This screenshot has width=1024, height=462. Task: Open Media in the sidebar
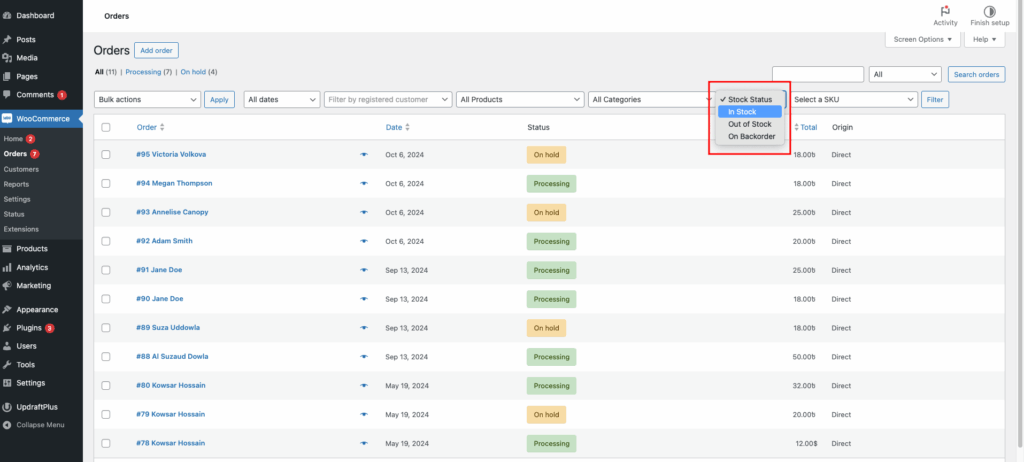tap(27, 58)
